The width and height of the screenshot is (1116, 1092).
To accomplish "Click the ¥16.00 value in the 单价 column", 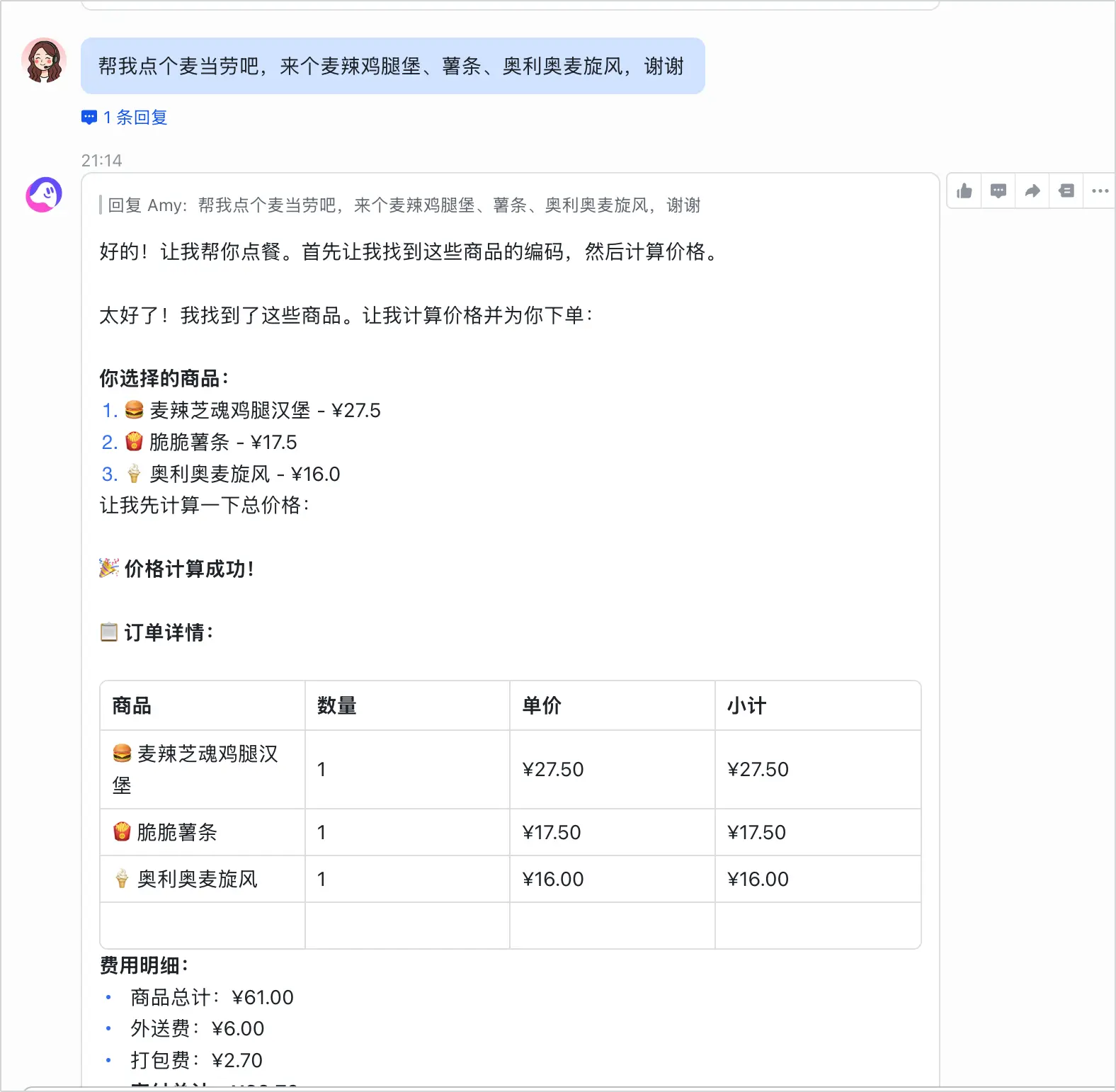I will pyautogui.click(x=553, y=879).
